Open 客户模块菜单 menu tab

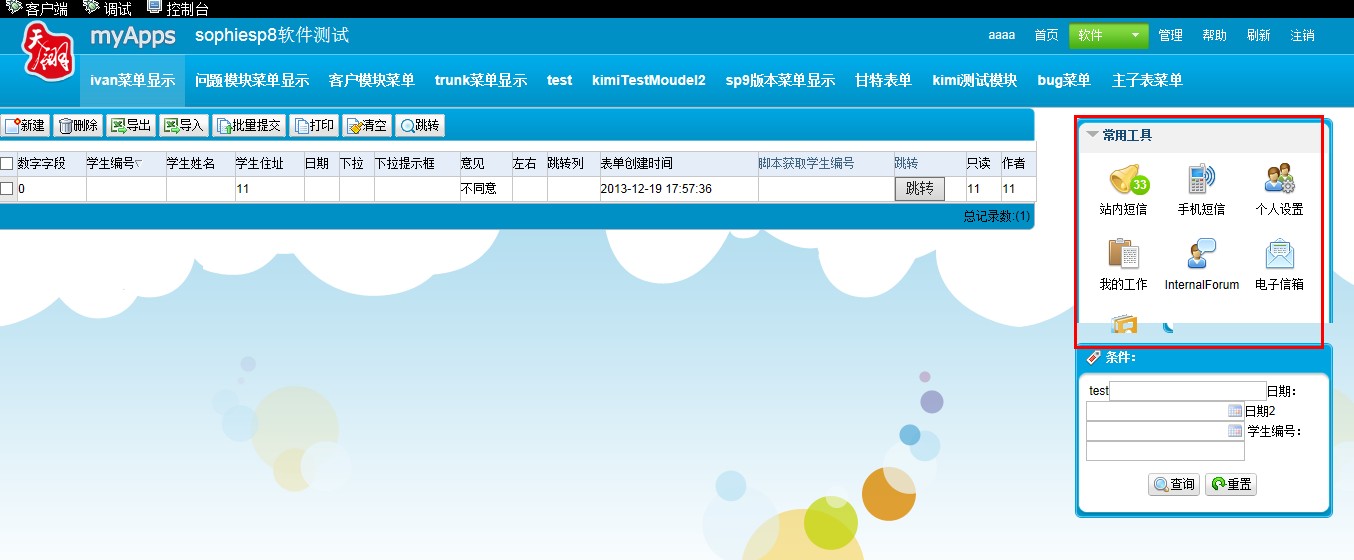coord(372,80)
